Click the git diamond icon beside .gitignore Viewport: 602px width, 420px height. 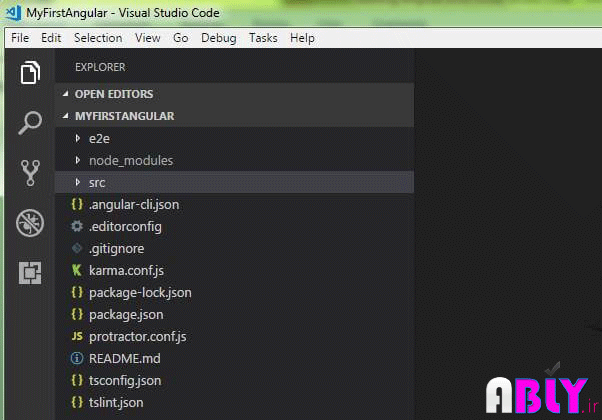(x=77, y=248)
